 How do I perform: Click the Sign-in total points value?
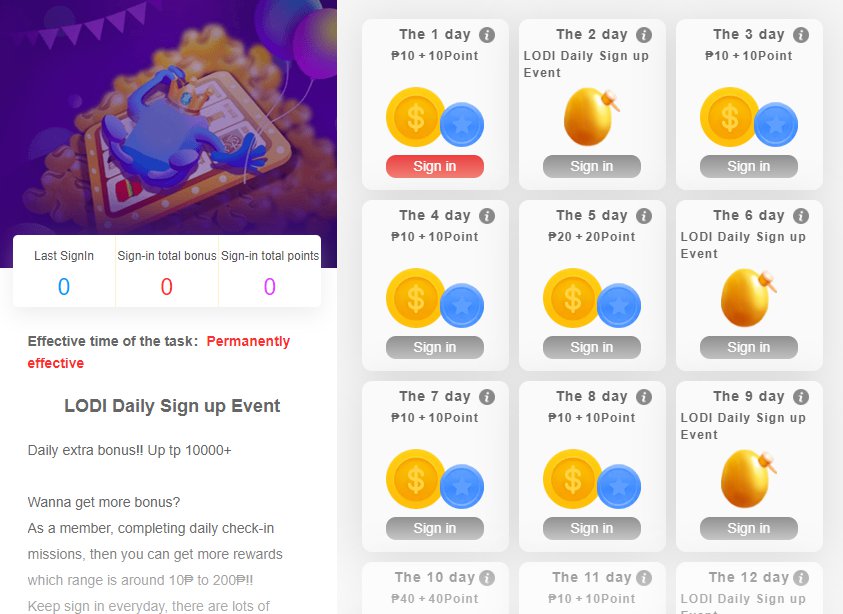coord(270,287)
